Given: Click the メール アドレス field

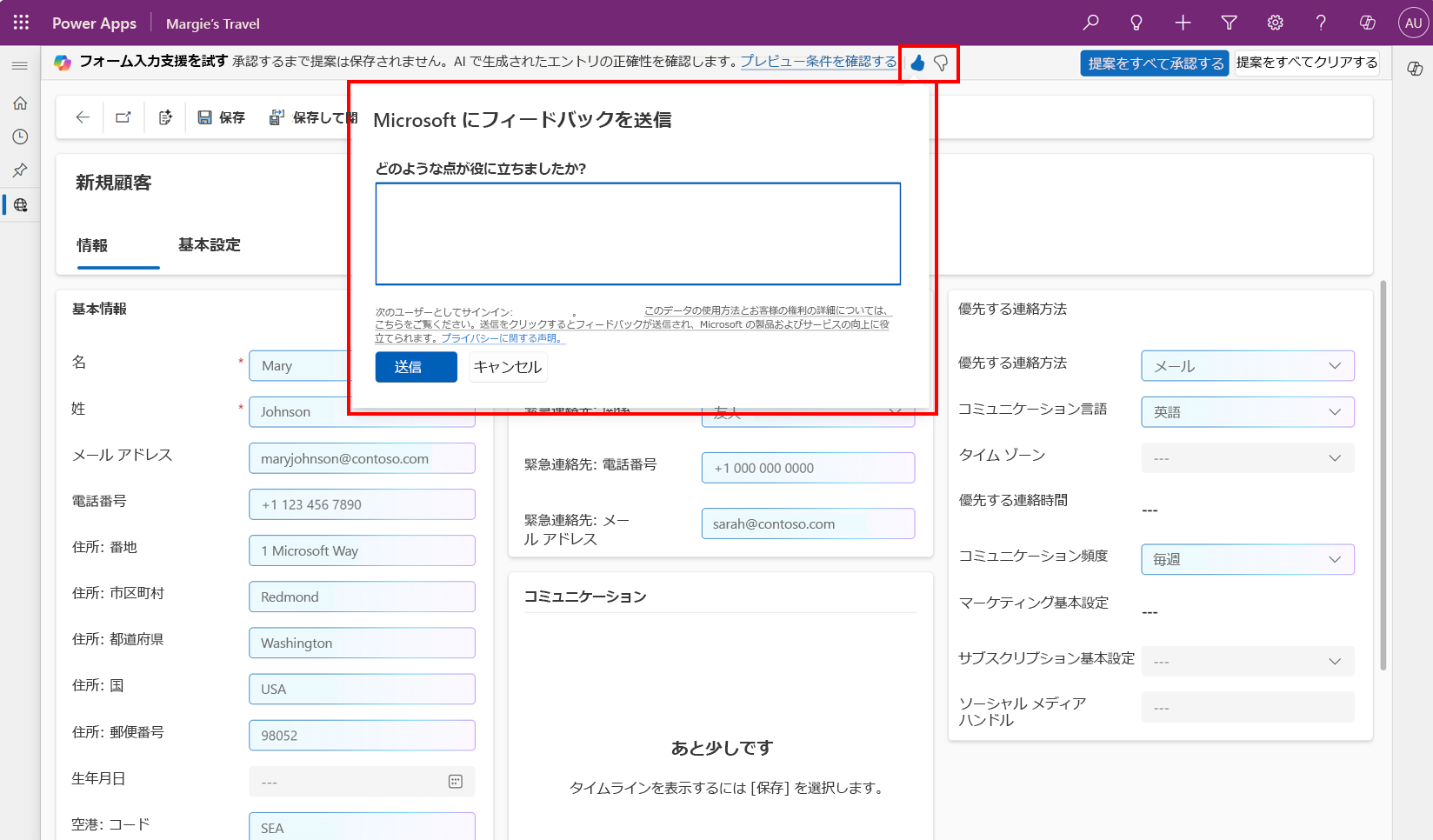Looking at the screenshot, I should 362,458.
